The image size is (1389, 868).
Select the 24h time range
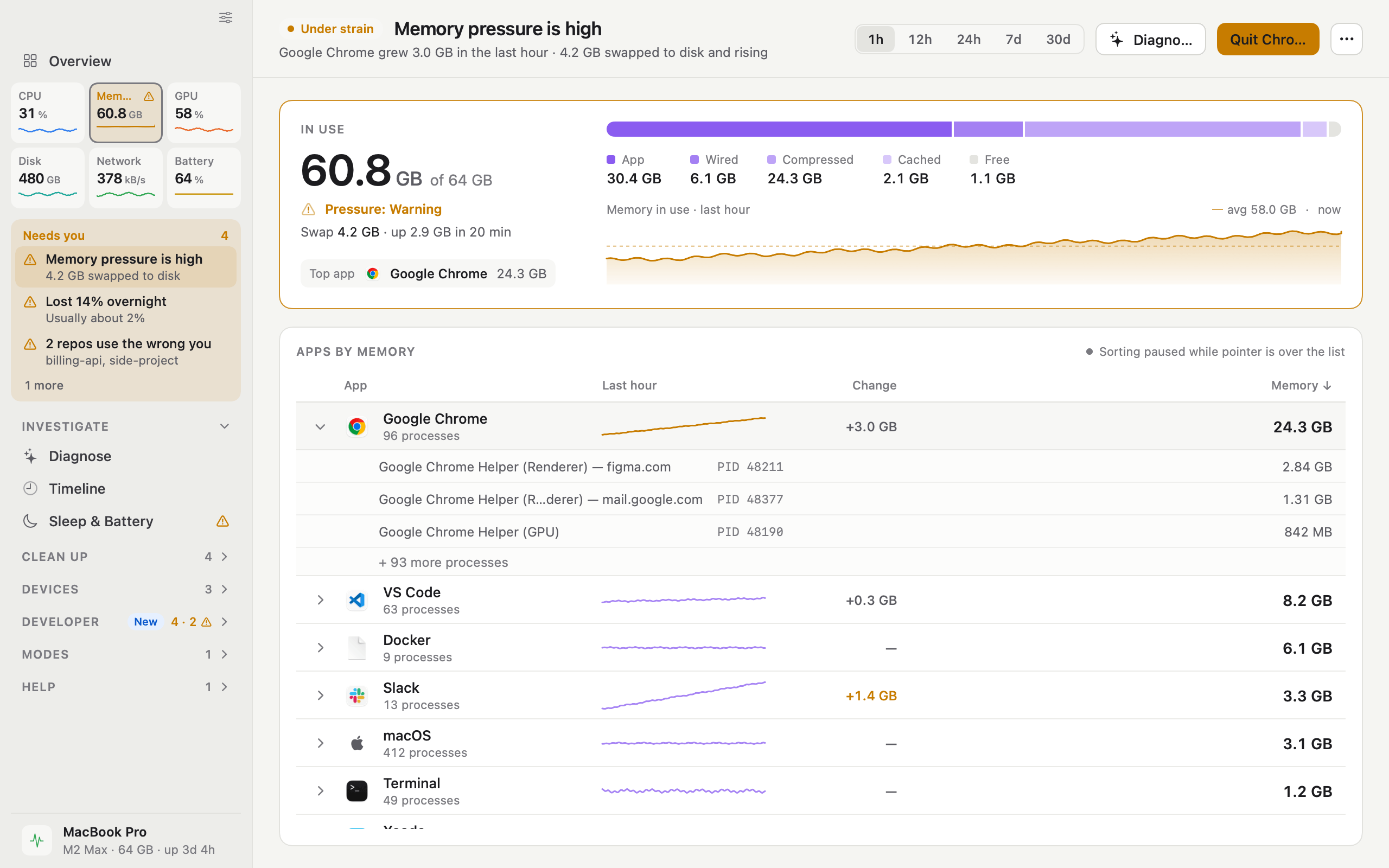click(969, 39)
